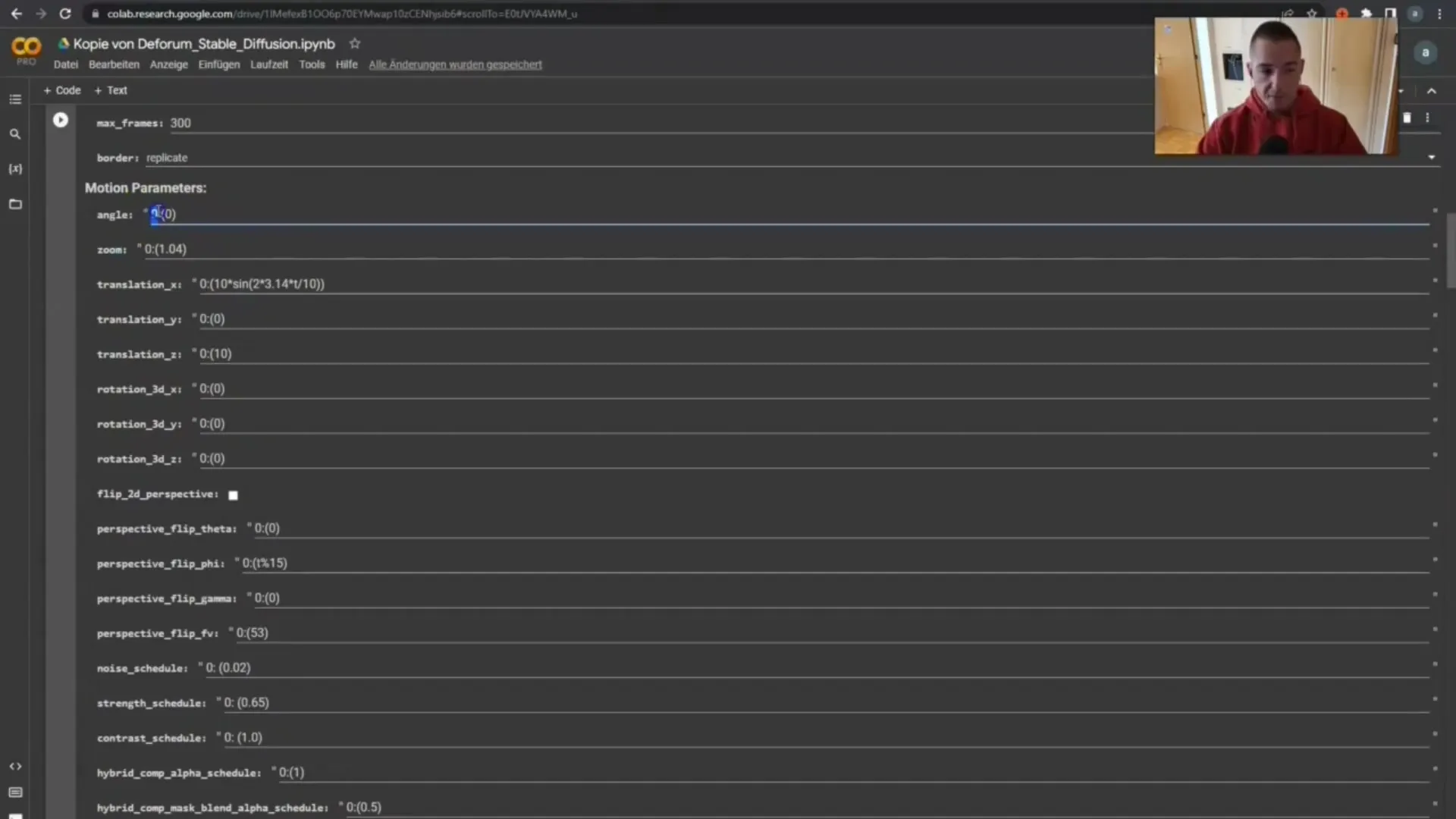Click the notebook title Kopie von Deforum_Stable_Diffusion.ipynb
This screenshot has width=1456, height=819.
click(x=204, y=44)
